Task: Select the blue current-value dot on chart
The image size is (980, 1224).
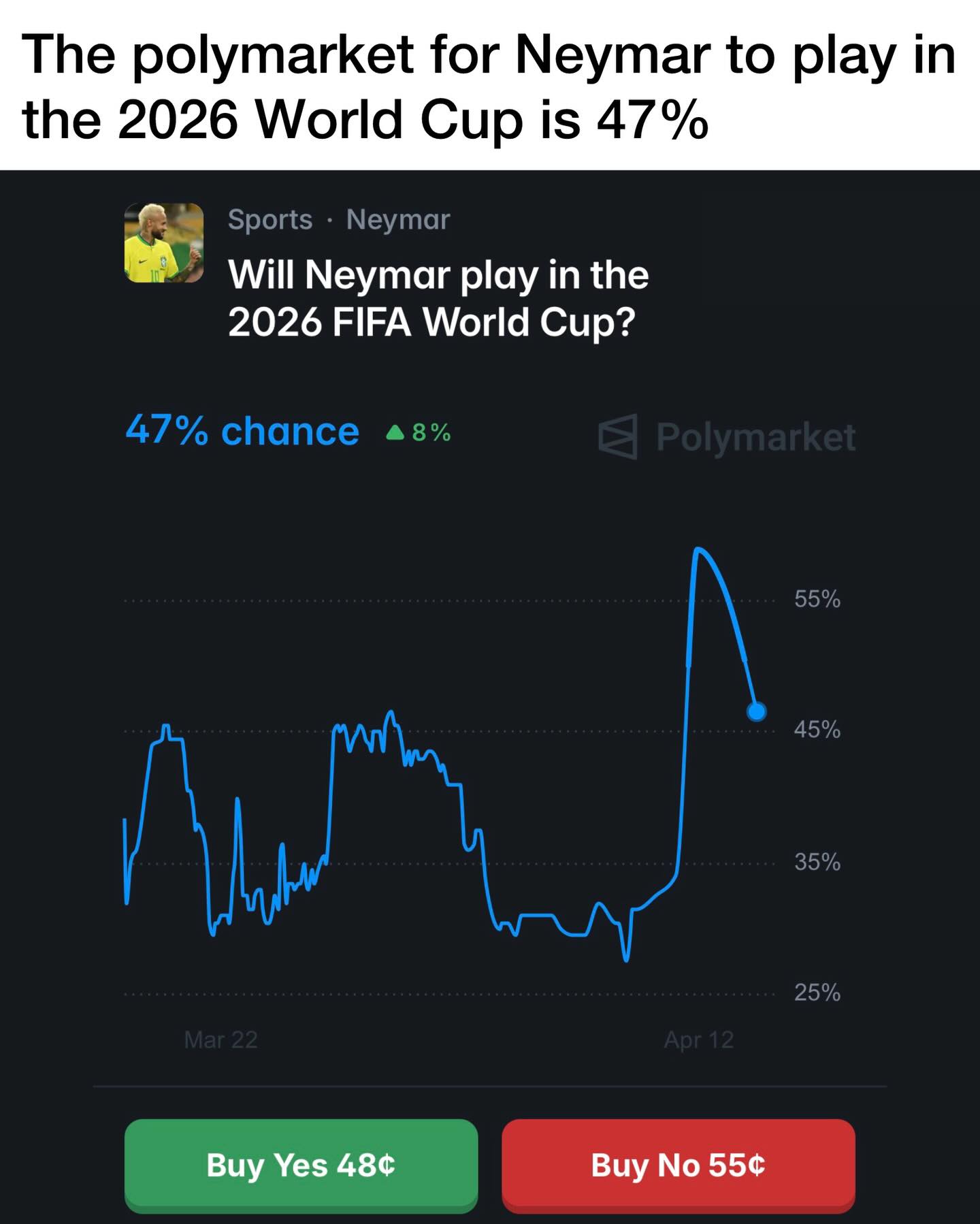Action: tap(756, 712)
